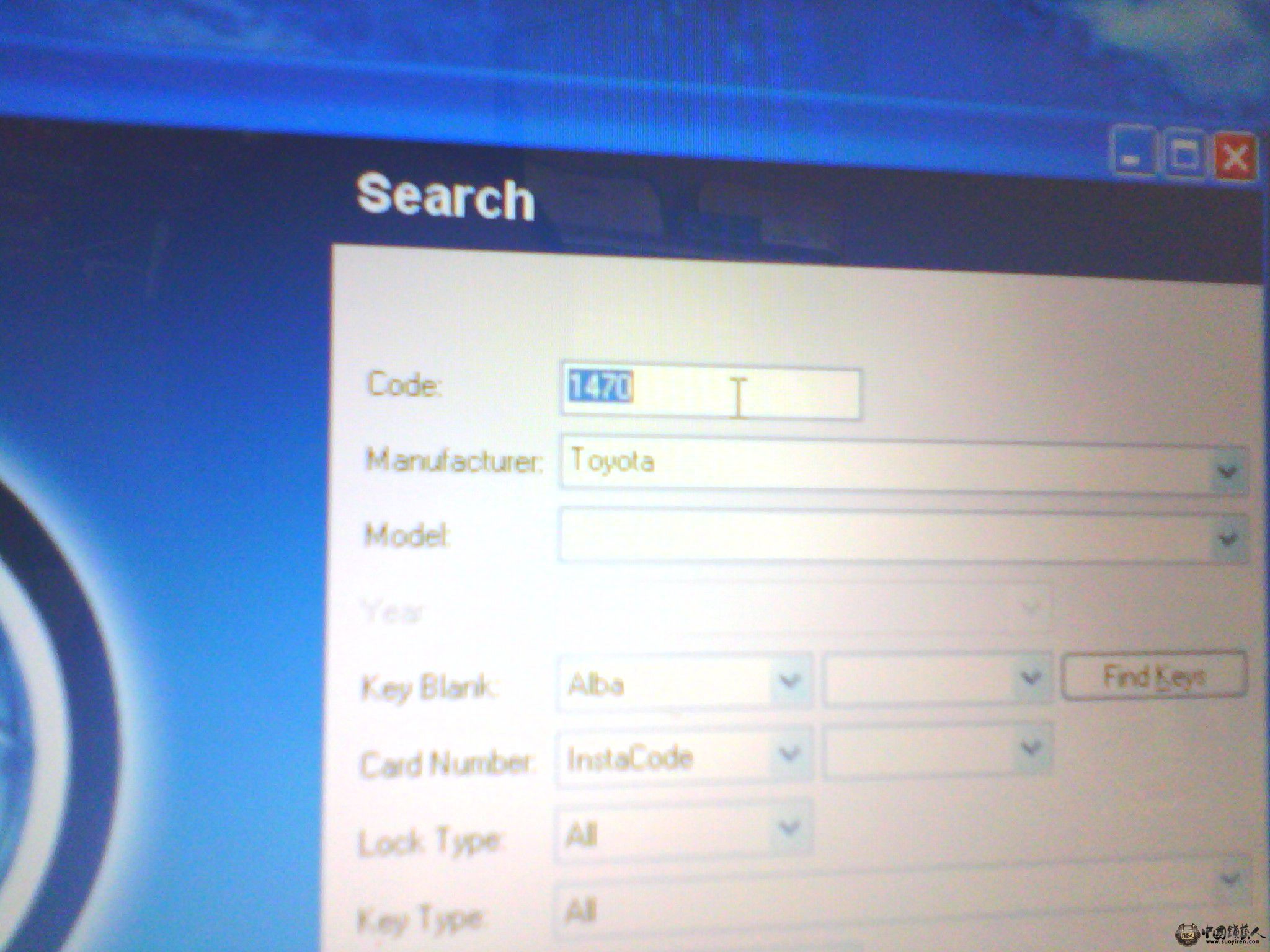Click the Model label

pyautogui.click(x=407, y=535)
